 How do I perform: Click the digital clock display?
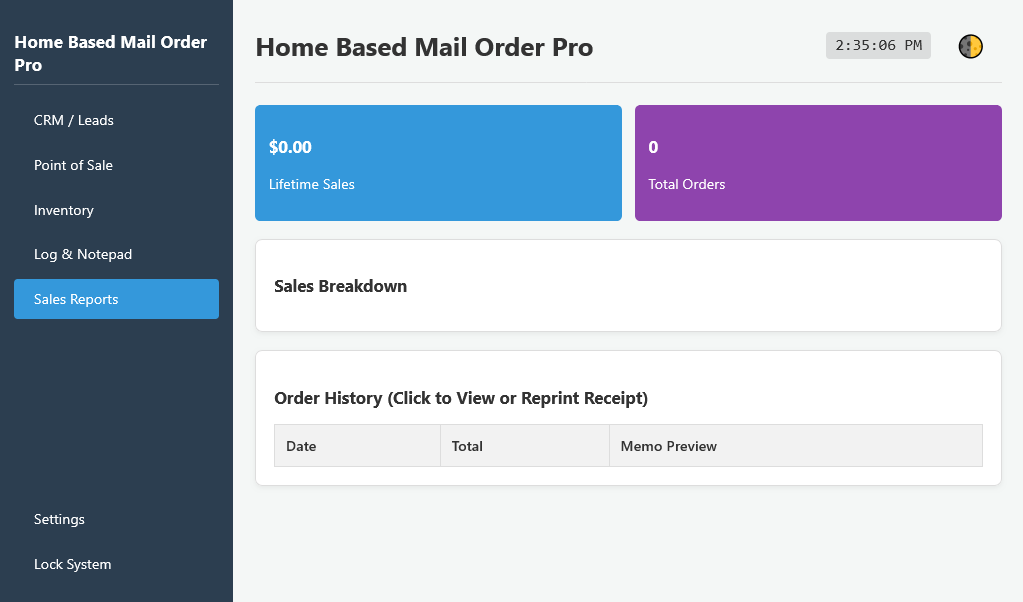[x=878, y=46]
